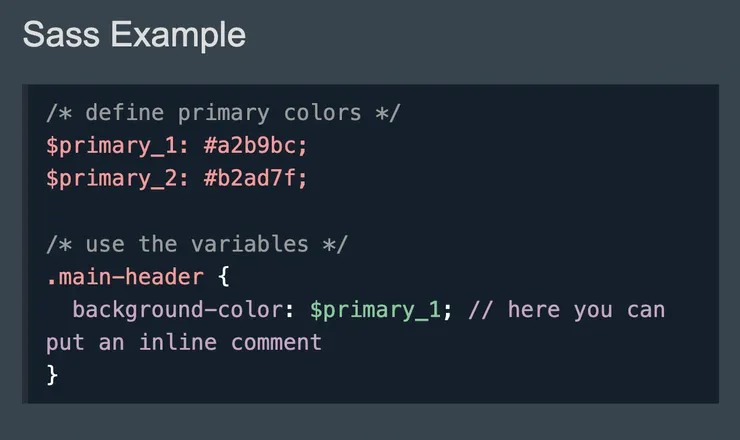Click the "// here you can" inline comment
The height and width of the screenshot is (440, 740).
(x=566, y=310)
